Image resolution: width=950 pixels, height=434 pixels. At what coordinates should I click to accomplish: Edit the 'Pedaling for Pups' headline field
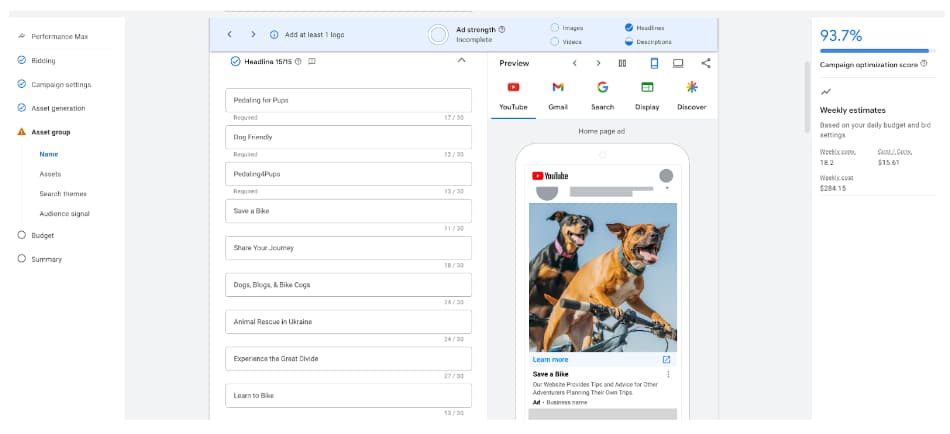(348, 100)
